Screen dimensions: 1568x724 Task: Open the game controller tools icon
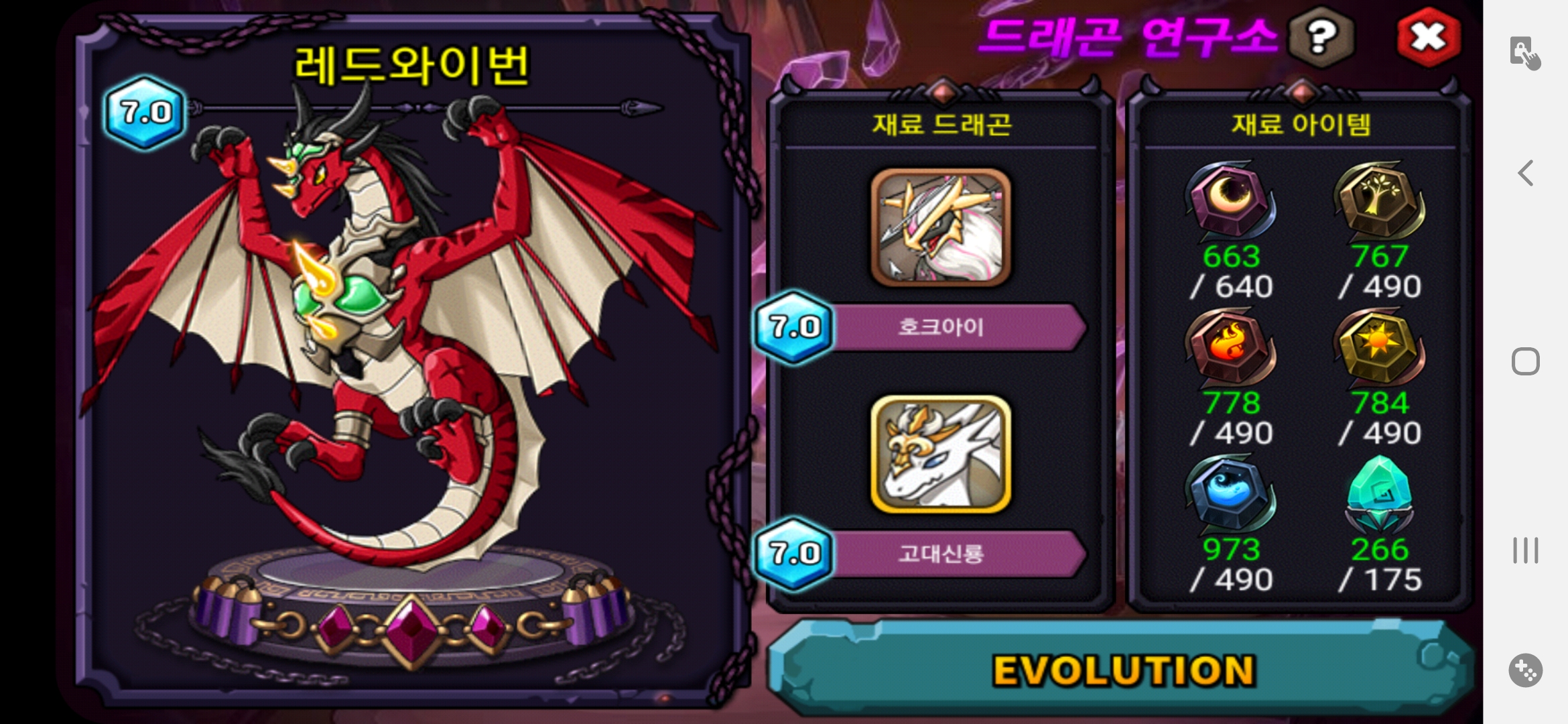[1525, 670]
